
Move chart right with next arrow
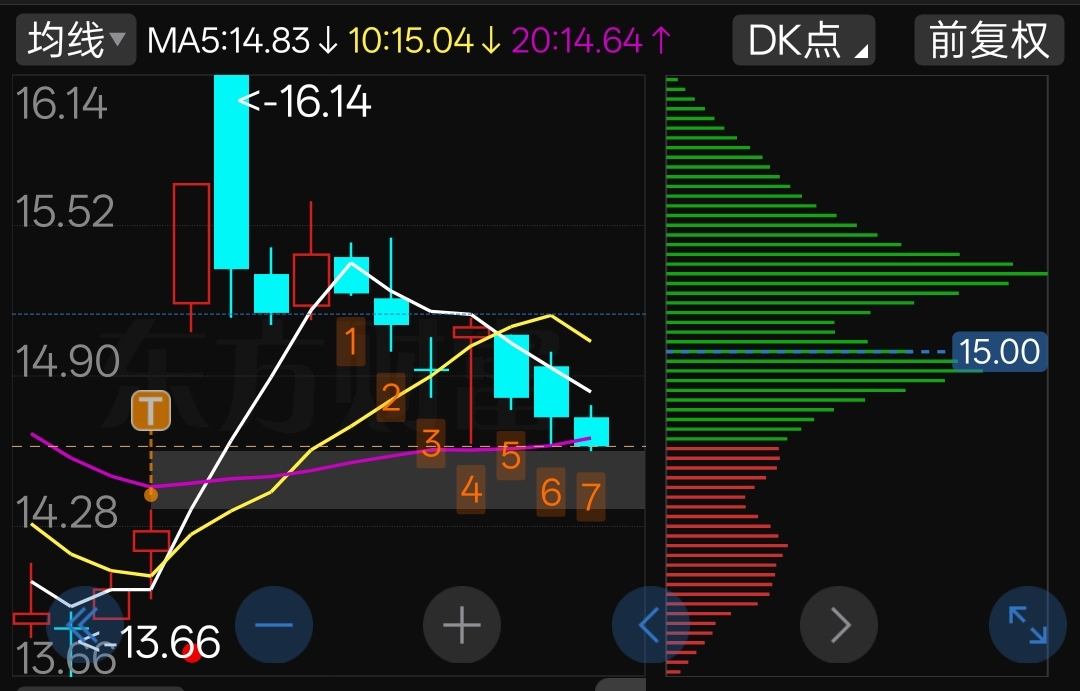pos(838,625)
